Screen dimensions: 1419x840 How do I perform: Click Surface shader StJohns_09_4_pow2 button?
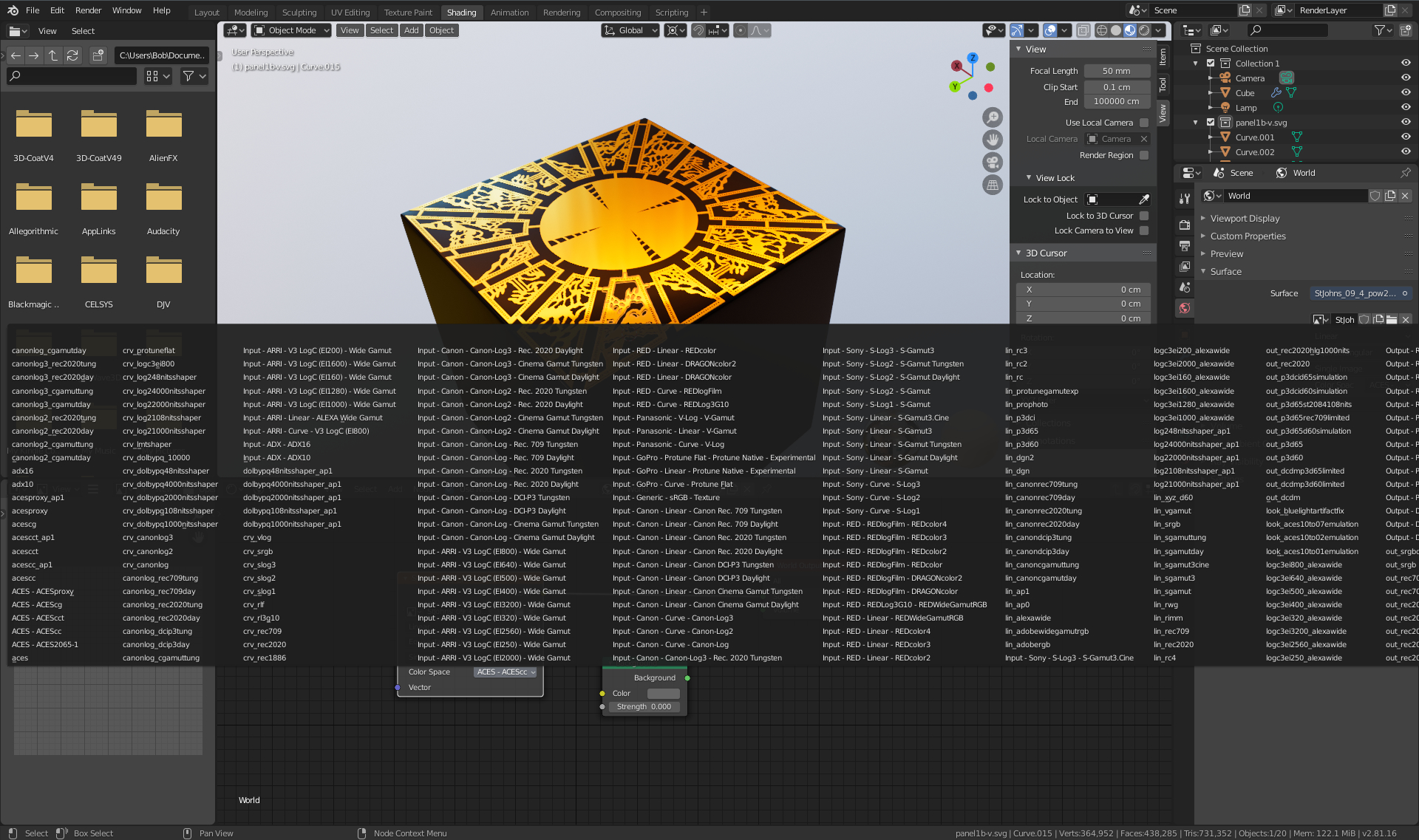point(1360,293)
